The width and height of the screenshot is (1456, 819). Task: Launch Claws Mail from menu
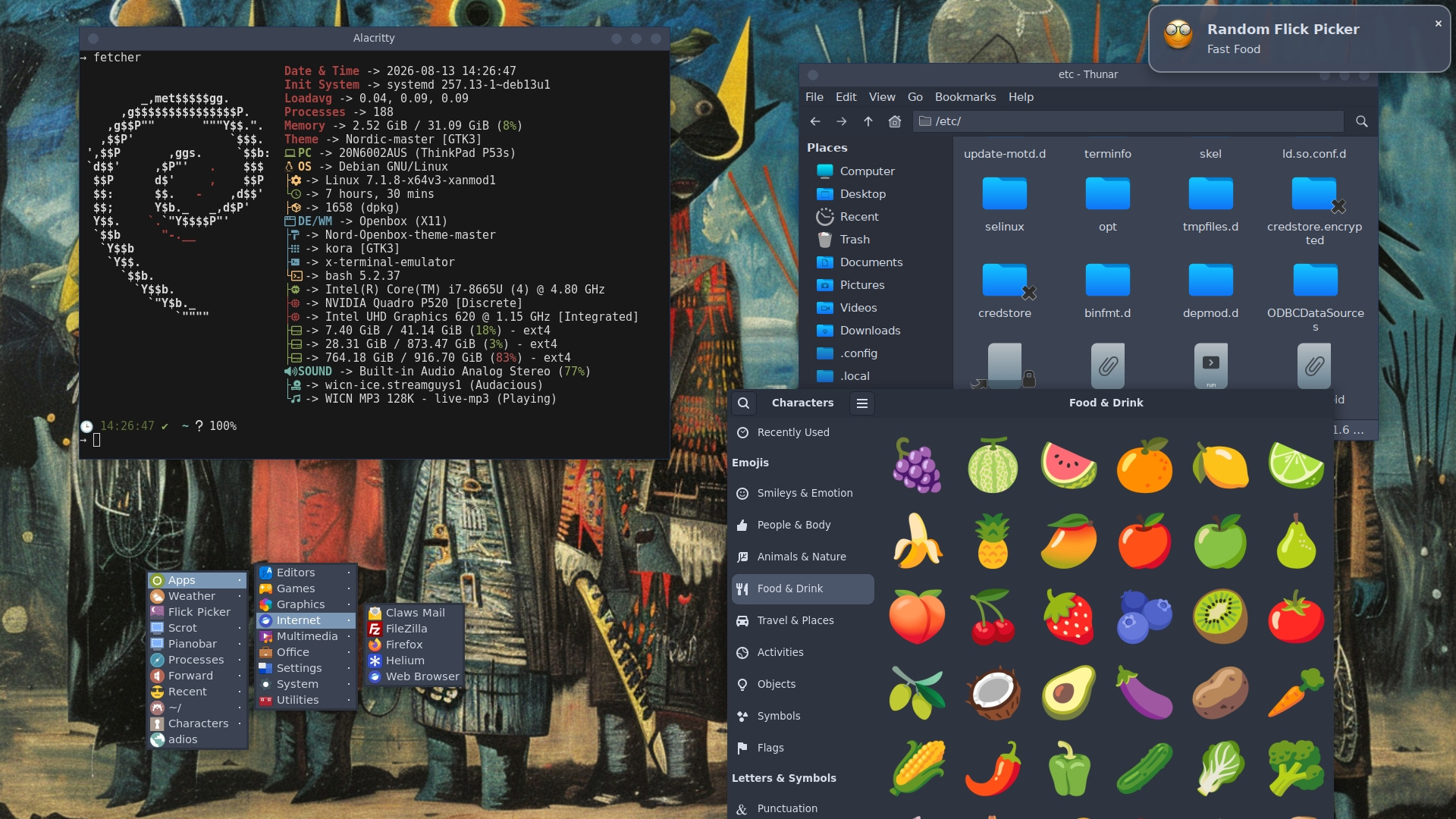tap(414, 613)
